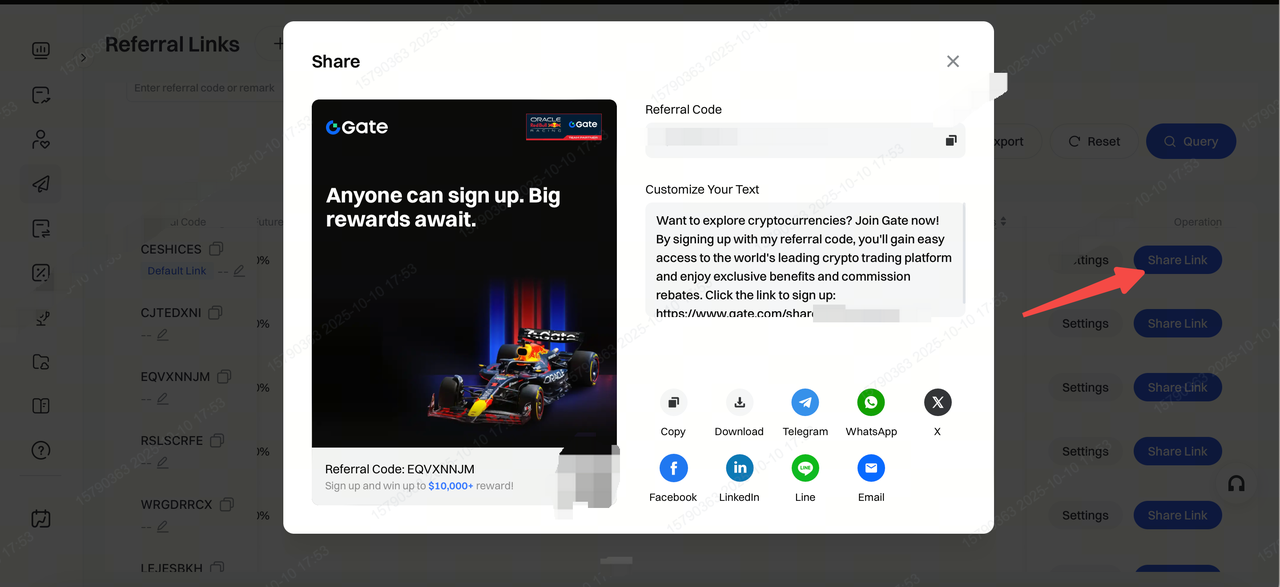Click the Query search button
This screenshot has width=1280, height=587.
(x=1191, y=141)
